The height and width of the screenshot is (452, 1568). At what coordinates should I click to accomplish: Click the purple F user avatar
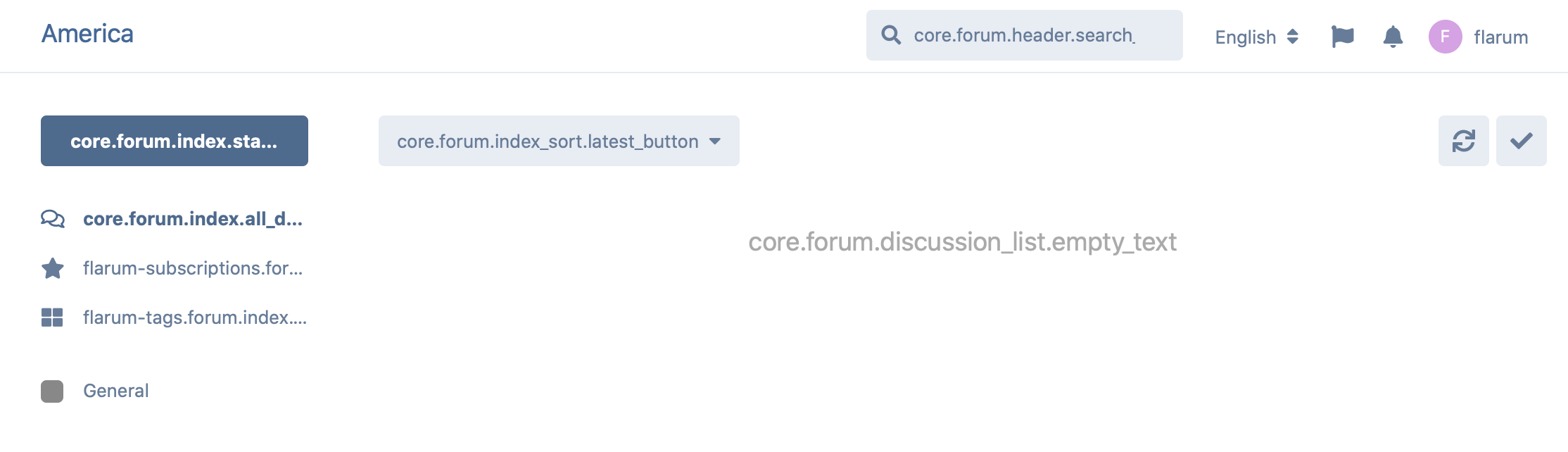(x=1445, y=37)
